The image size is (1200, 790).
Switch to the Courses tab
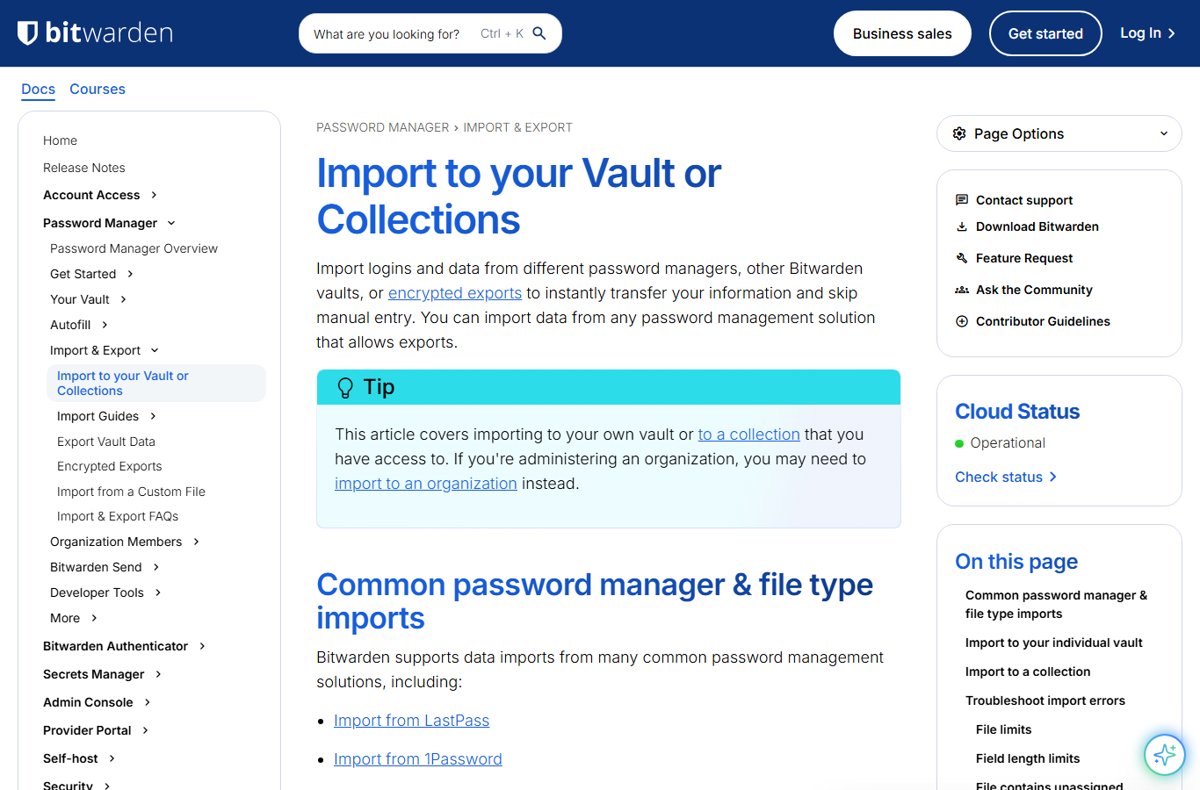pos(97,89)
